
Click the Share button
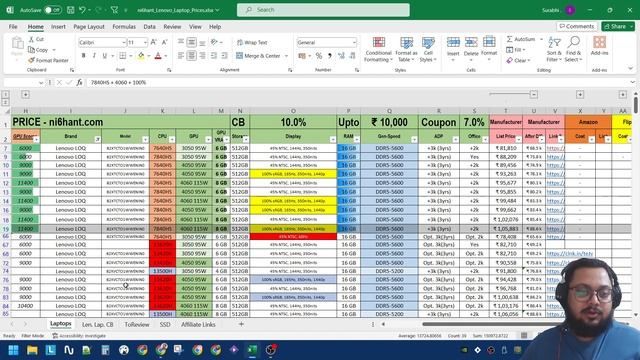pyautogui.click(x=618, y=26)
